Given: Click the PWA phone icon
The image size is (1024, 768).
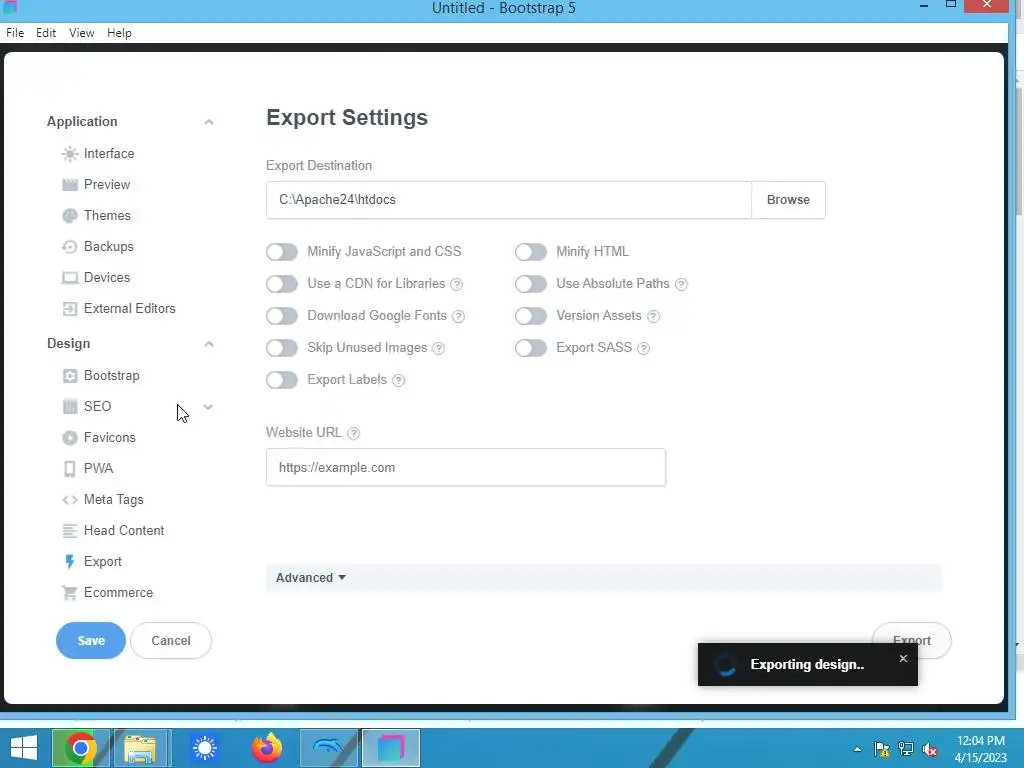Looking at the screenshot, I should [x=69, y=469].
